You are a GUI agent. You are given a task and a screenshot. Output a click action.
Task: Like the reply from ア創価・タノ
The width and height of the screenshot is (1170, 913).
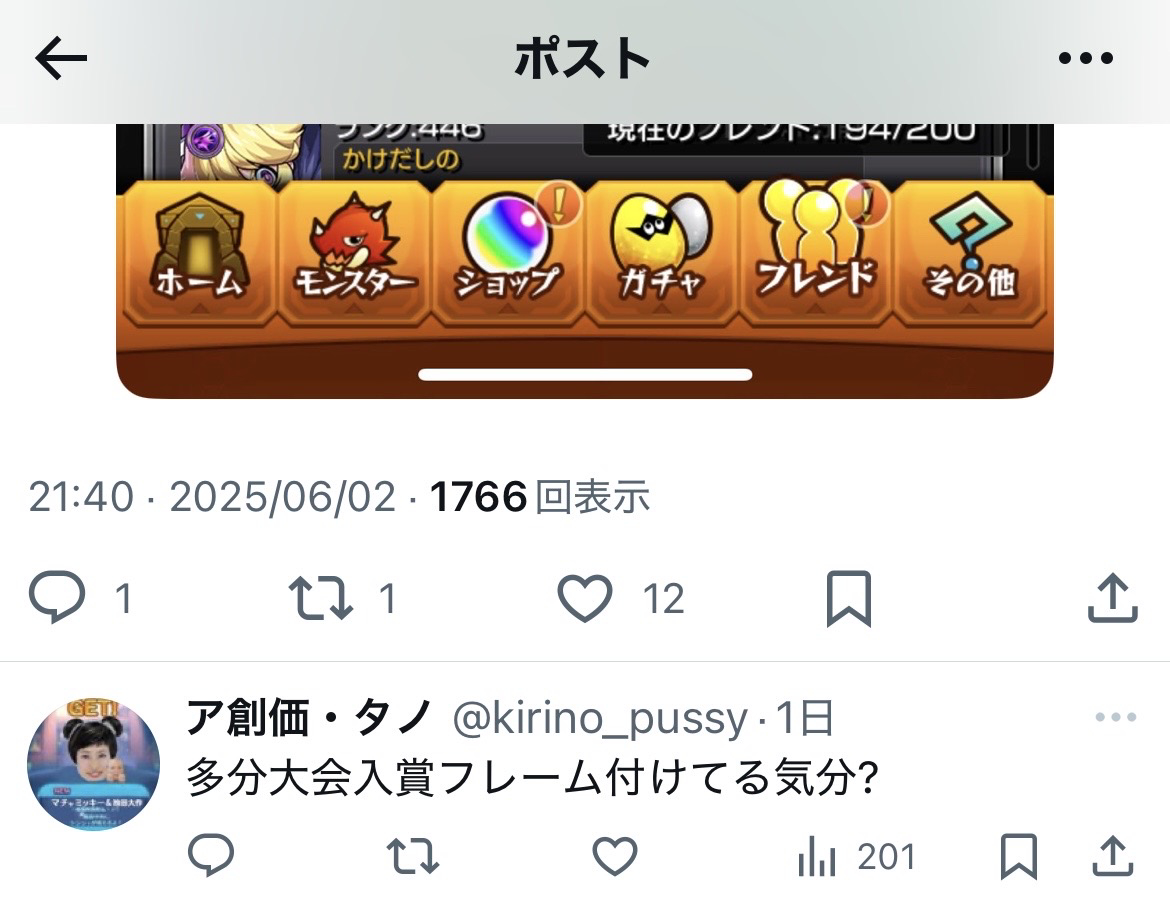point(615,856)
